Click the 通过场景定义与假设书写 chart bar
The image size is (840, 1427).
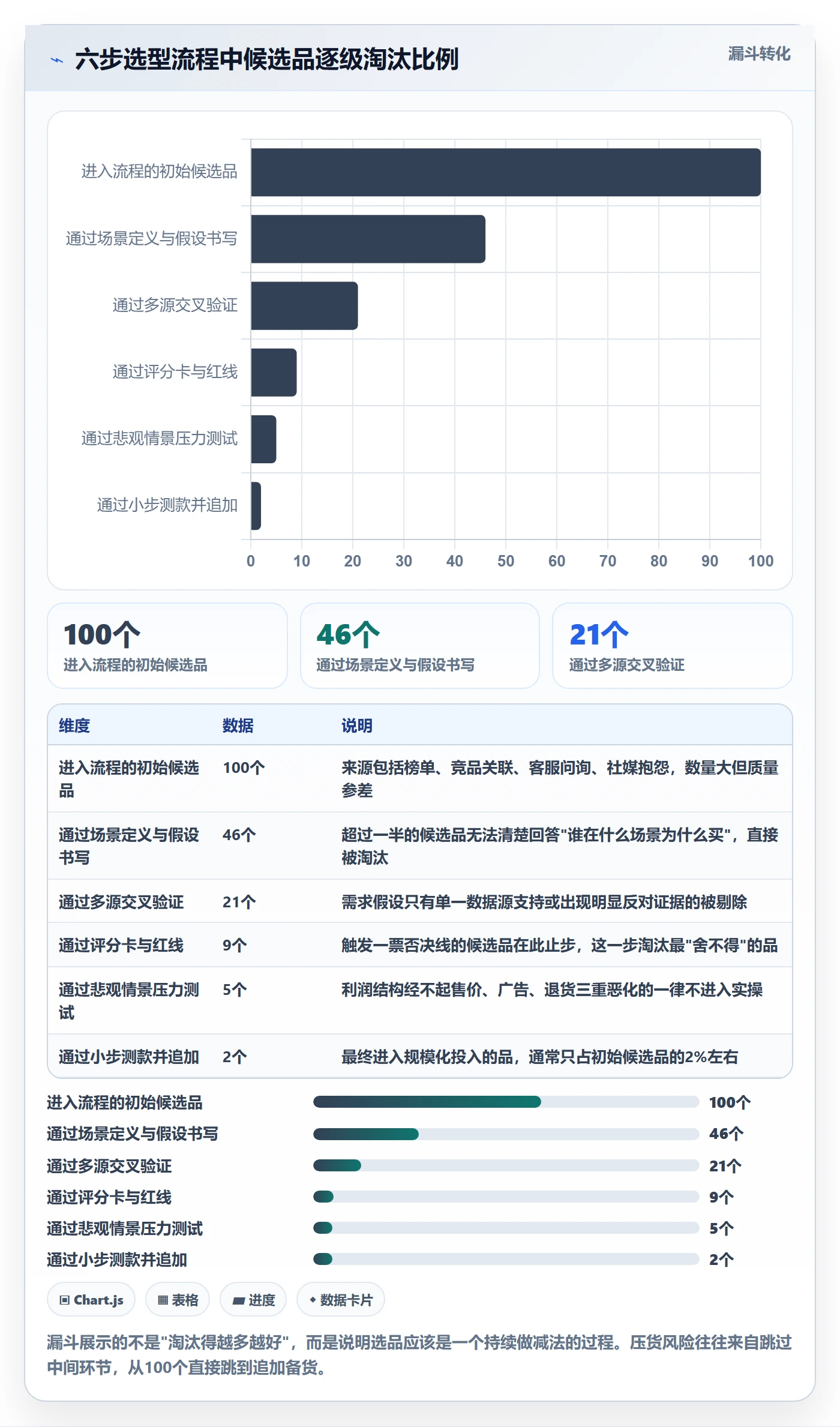pyautogui.click(x=368, y=239)
